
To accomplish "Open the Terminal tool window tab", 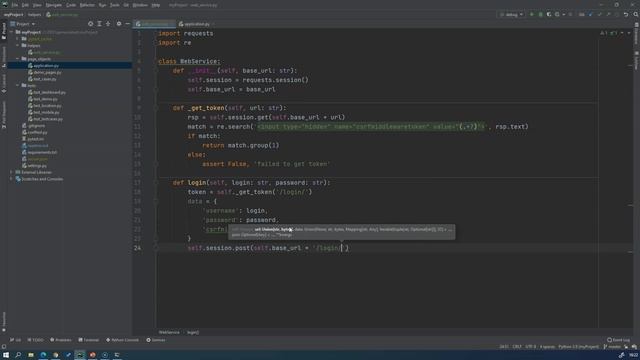I will point(89,340).
